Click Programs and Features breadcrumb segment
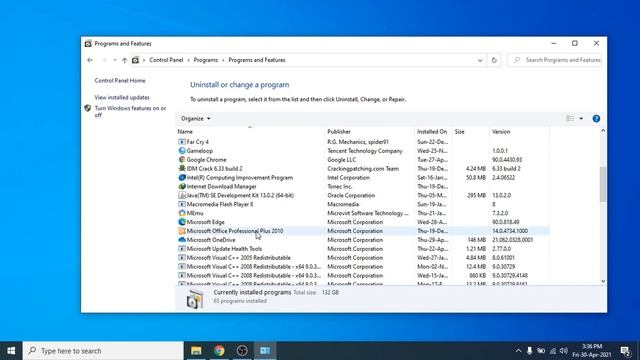The width and height of the screenshot is (640, 360). coord(257,60)
